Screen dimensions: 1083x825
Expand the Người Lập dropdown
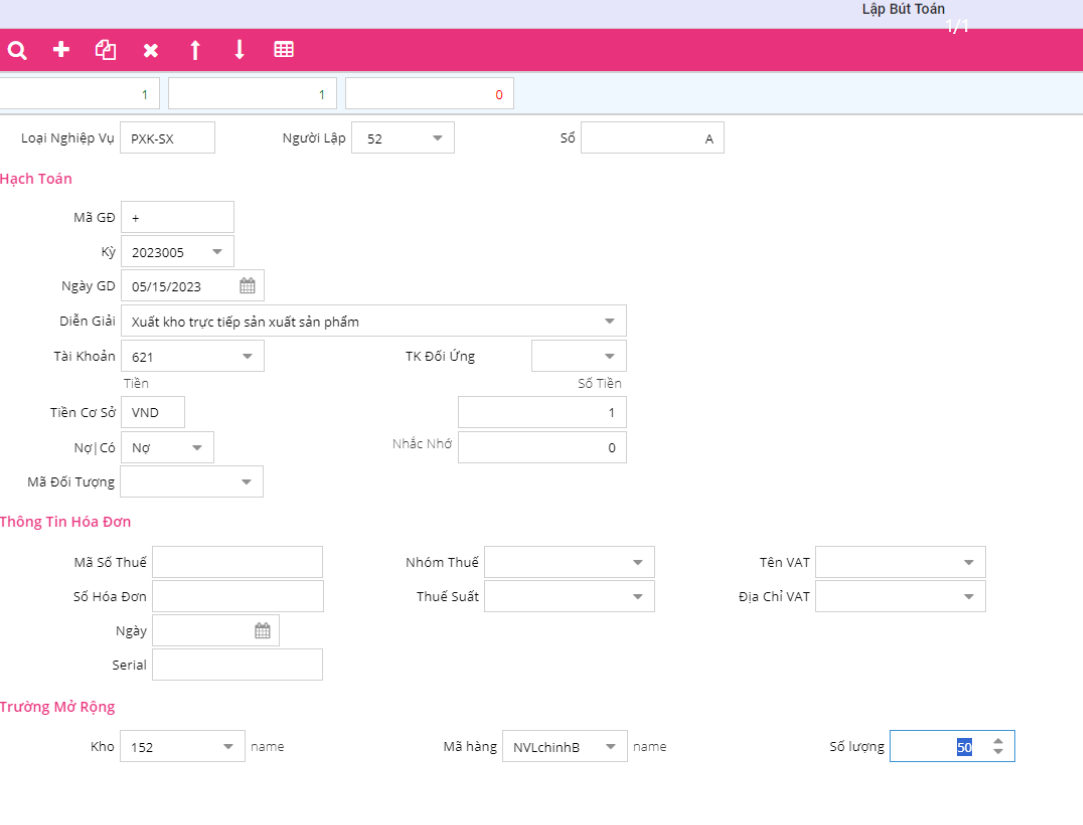(x=437, y=139)
